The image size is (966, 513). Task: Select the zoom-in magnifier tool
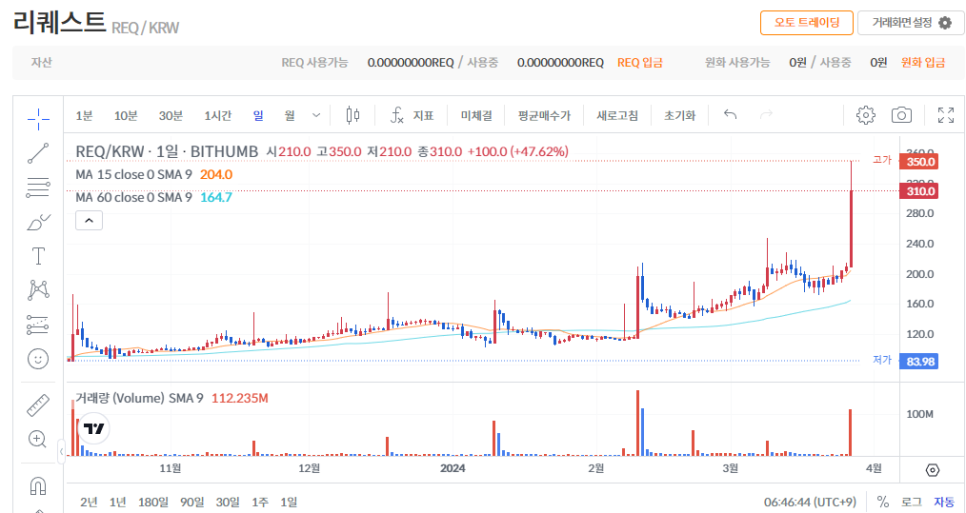point(38,439)
